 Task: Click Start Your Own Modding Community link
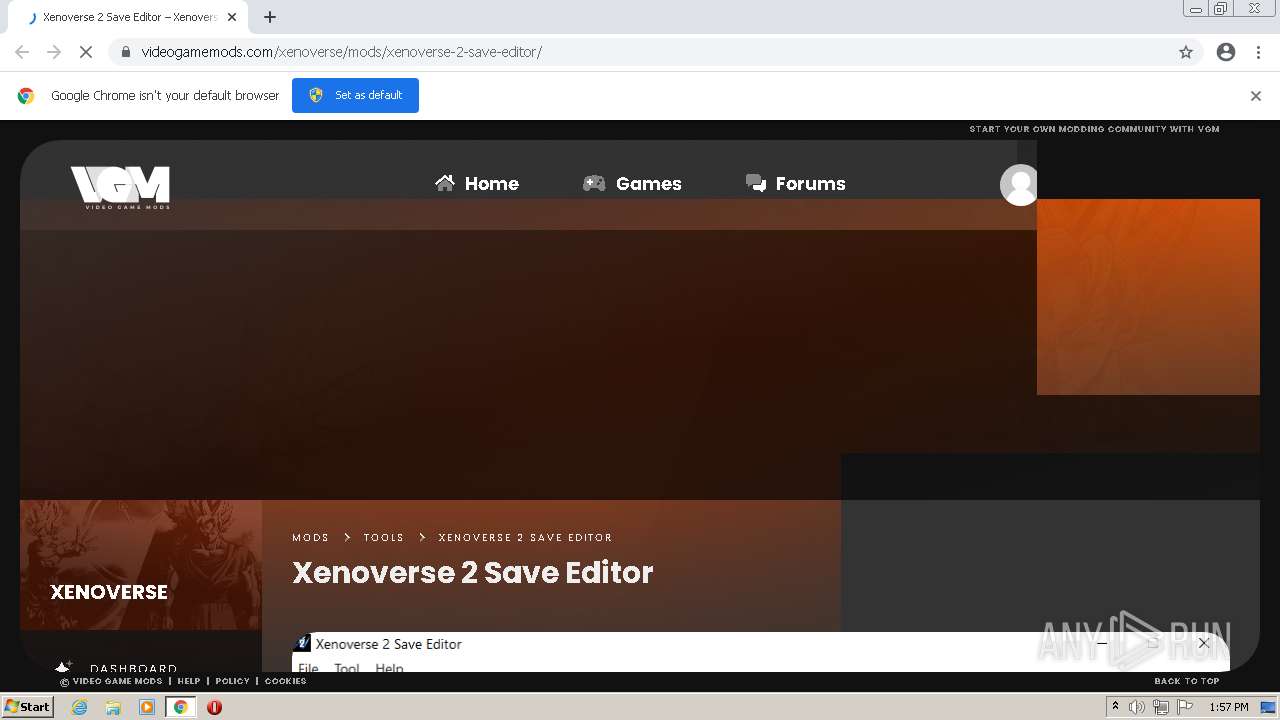(x=1094, y=129)
